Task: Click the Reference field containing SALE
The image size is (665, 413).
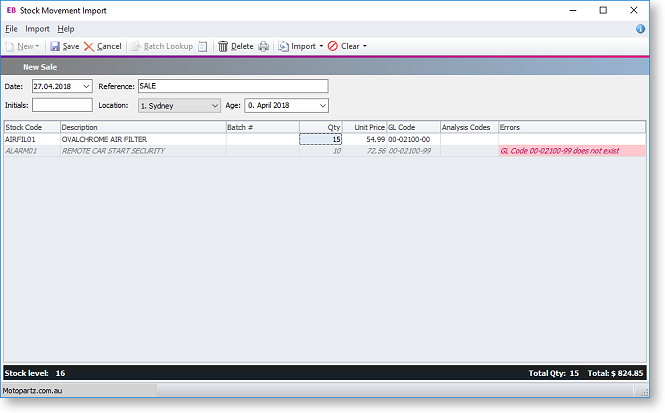Action: pyautogui.click(x=233, y=86)
